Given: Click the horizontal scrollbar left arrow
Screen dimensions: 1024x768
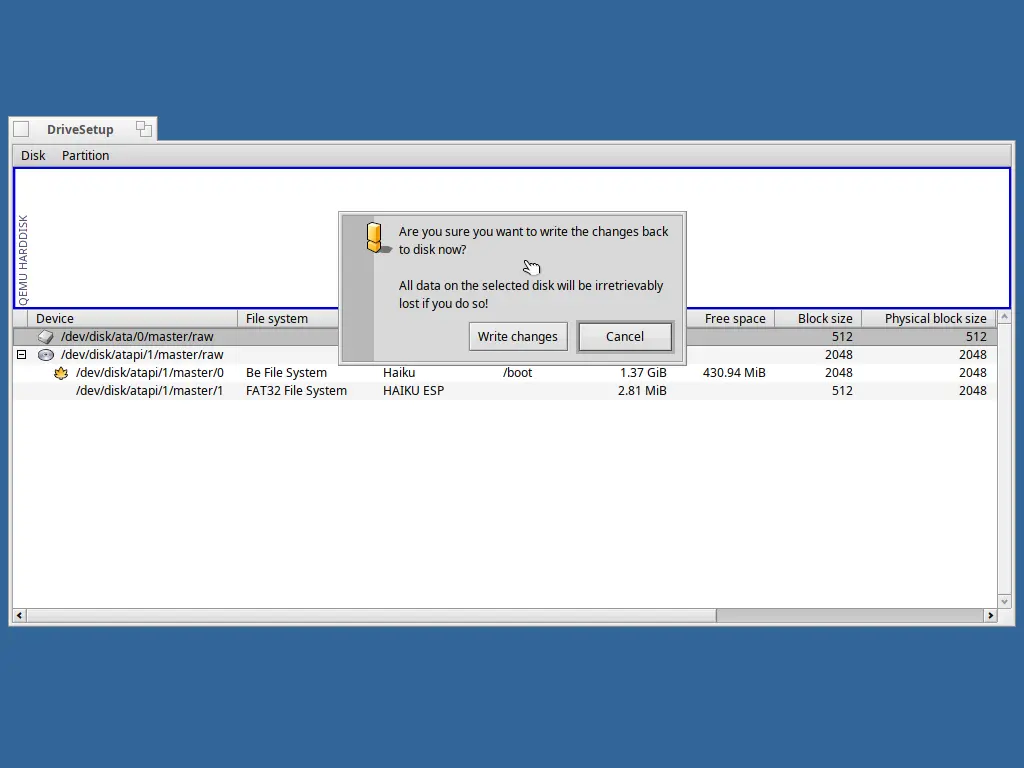Looking at the screenshot, I should click(x=20, y=615).
